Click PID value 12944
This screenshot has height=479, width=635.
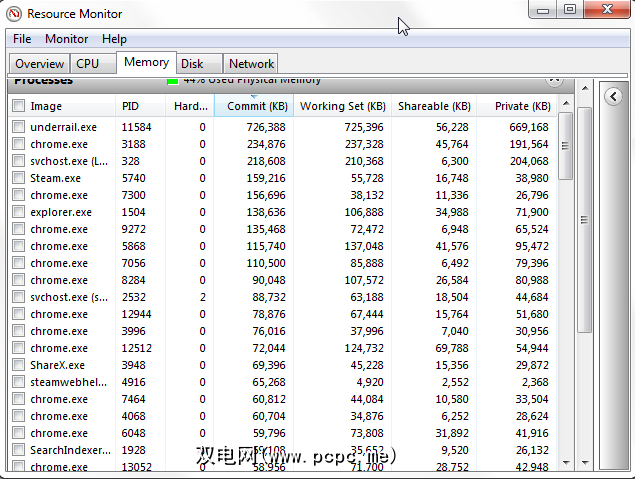(x=136, y=314)
